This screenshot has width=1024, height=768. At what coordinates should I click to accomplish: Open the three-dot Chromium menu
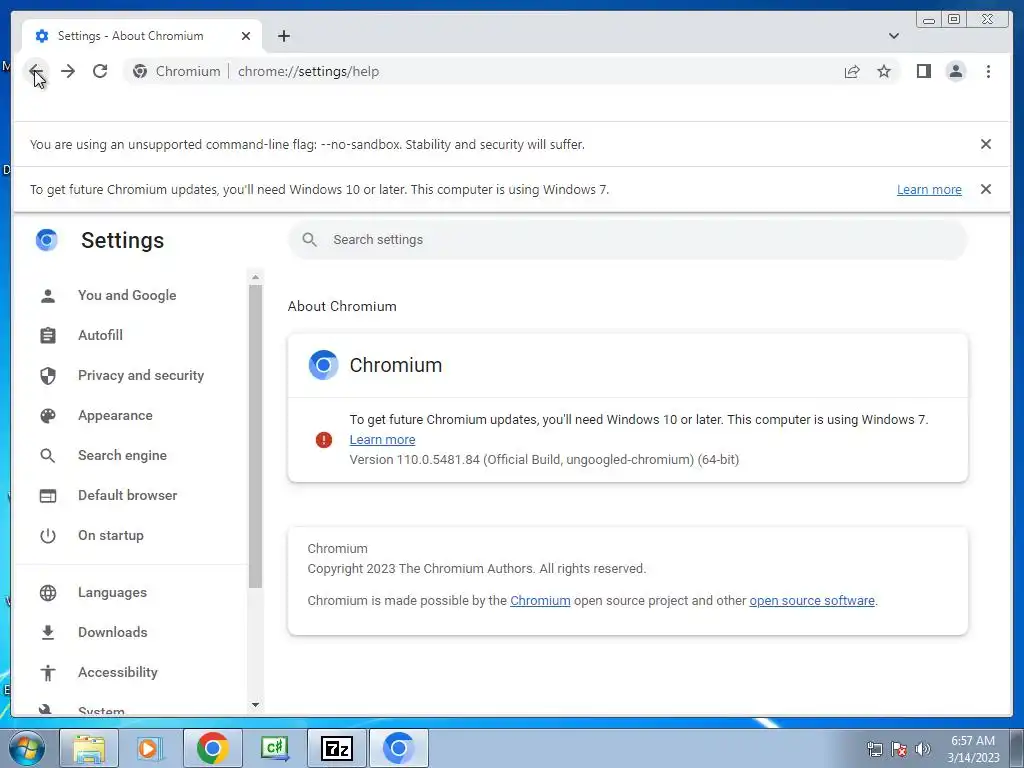988,71
